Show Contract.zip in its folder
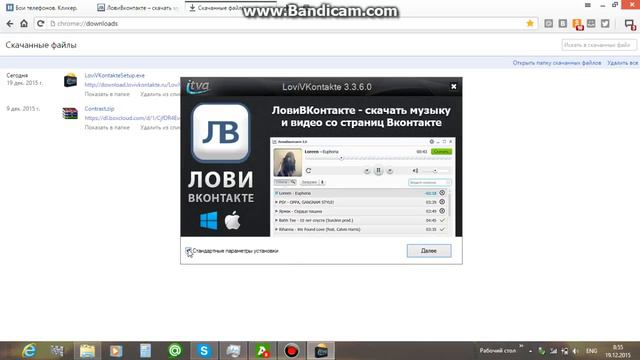Screen dimensions: 640x360 107,127
